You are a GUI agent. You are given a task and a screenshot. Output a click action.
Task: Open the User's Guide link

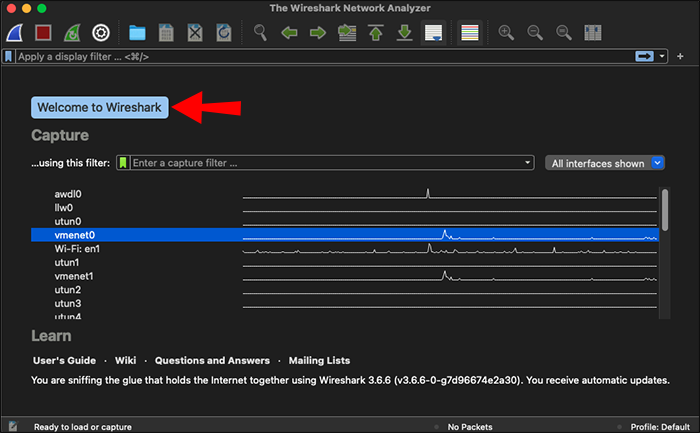64,360
